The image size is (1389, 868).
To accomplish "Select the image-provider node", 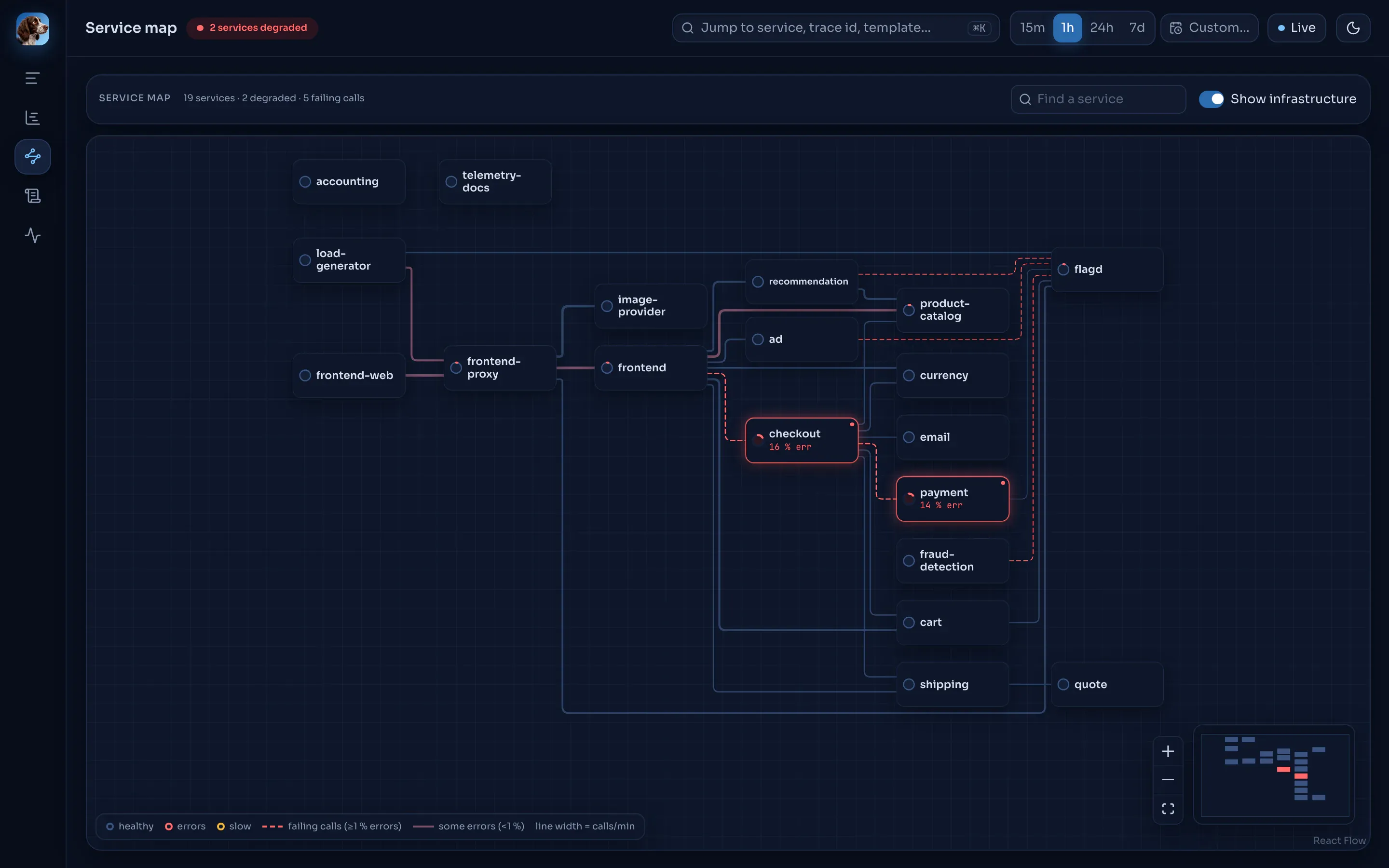I will tap(650, 306).
